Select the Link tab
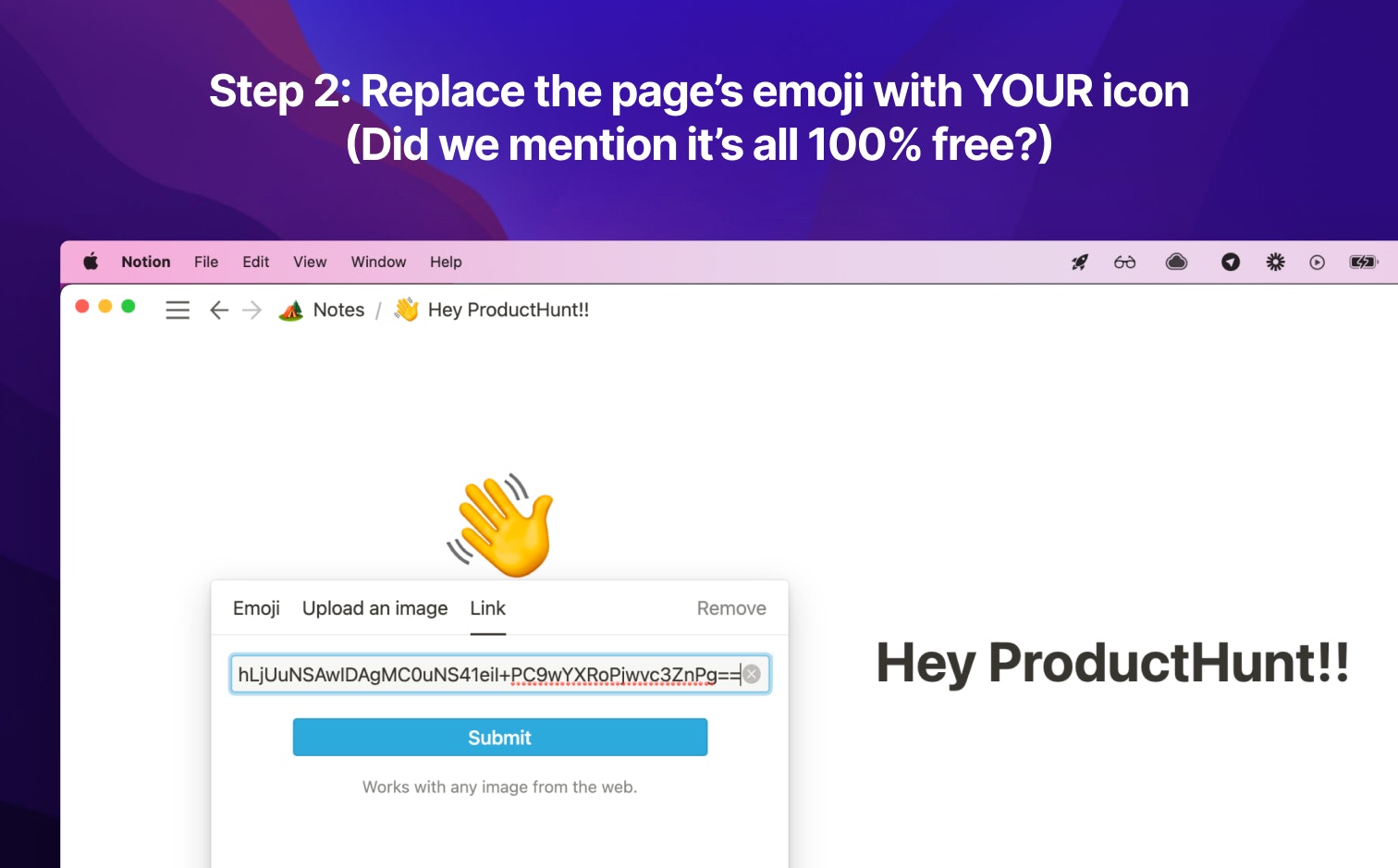The height and width of the screenshot is (868, 1398). click(487, 608)
